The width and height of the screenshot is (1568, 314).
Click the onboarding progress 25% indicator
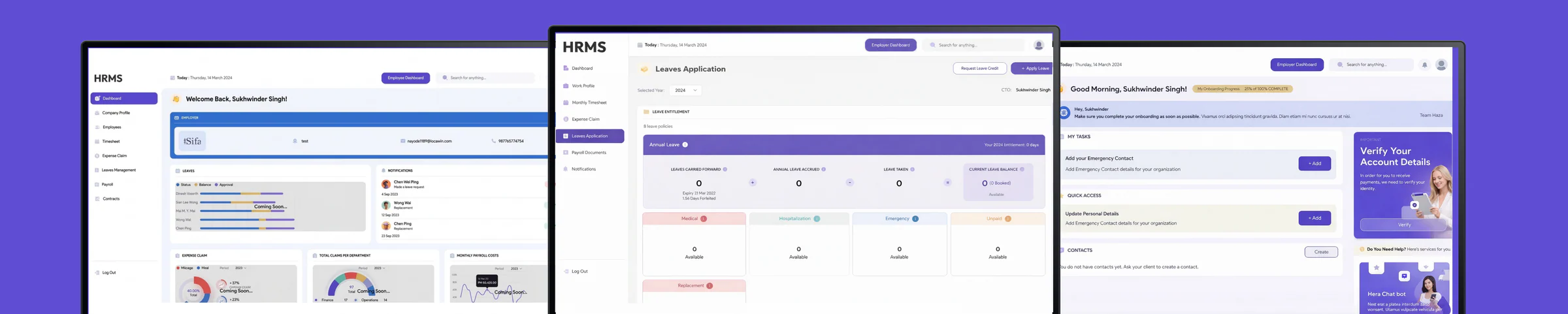click(x=1243, y=89)
